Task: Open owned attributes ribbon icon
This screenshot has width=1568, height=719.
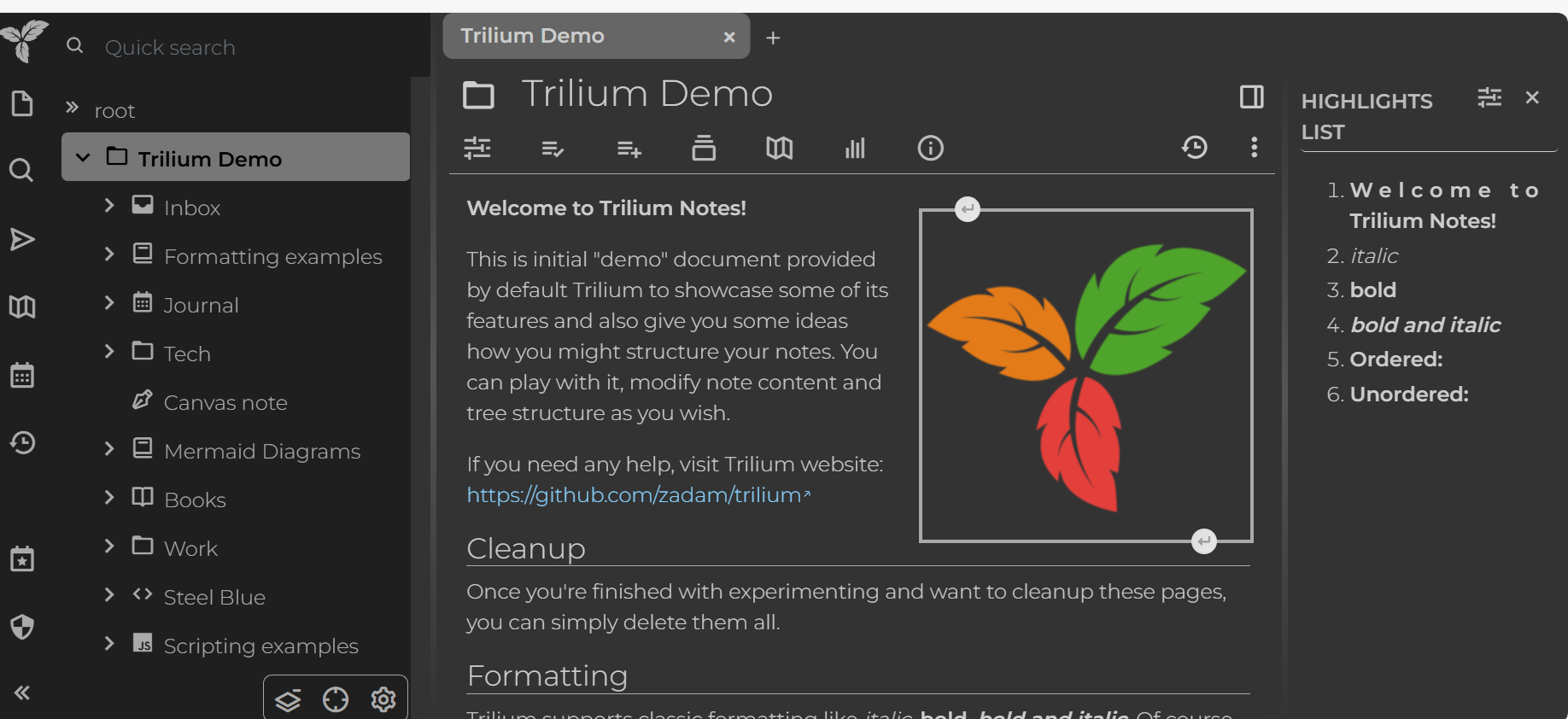Action: point(553,149)
